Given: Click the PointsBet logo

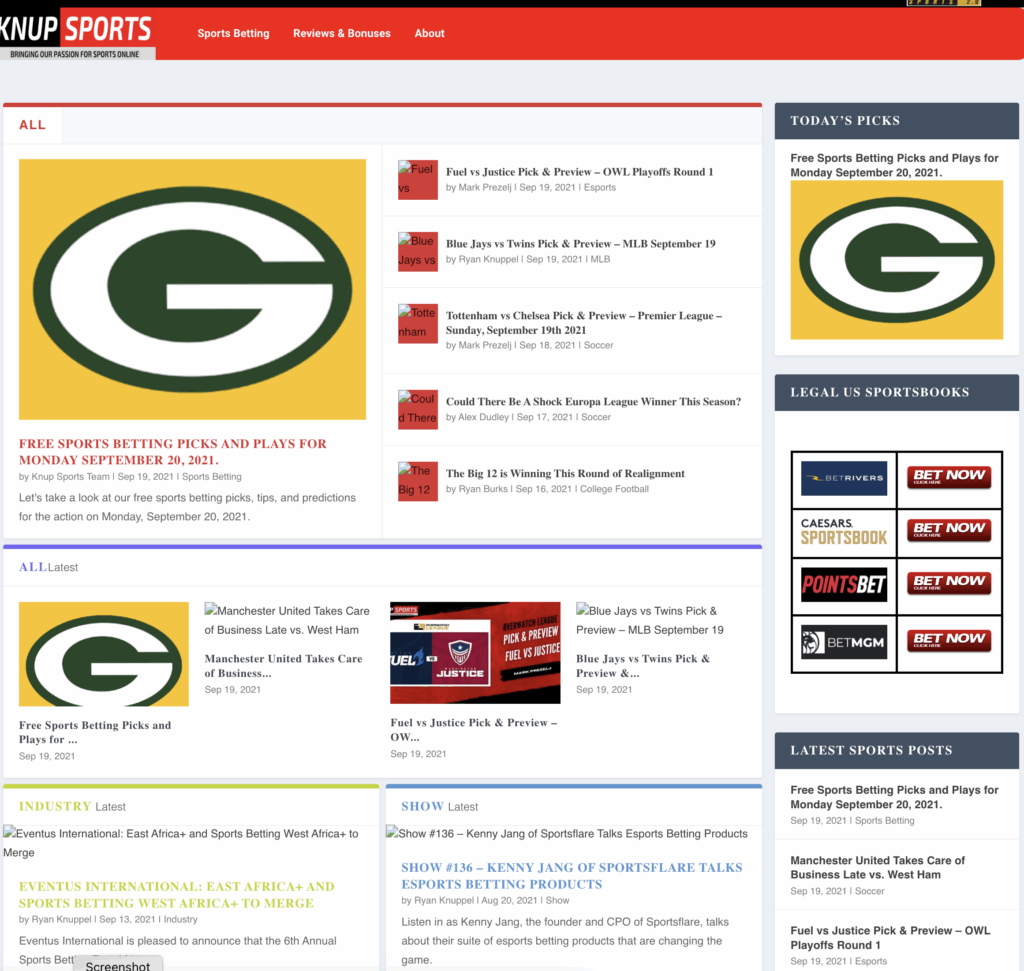Looking at the screenshot, I should 844,584.
